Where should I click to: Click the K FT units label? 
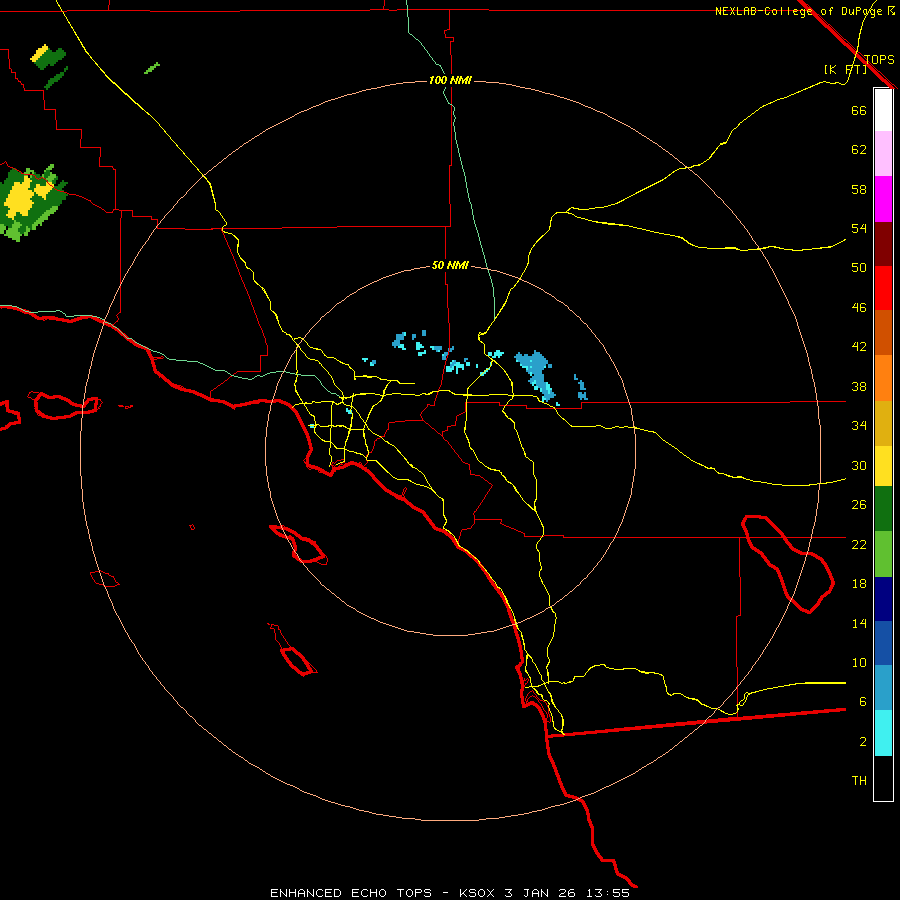pos(845,69)
